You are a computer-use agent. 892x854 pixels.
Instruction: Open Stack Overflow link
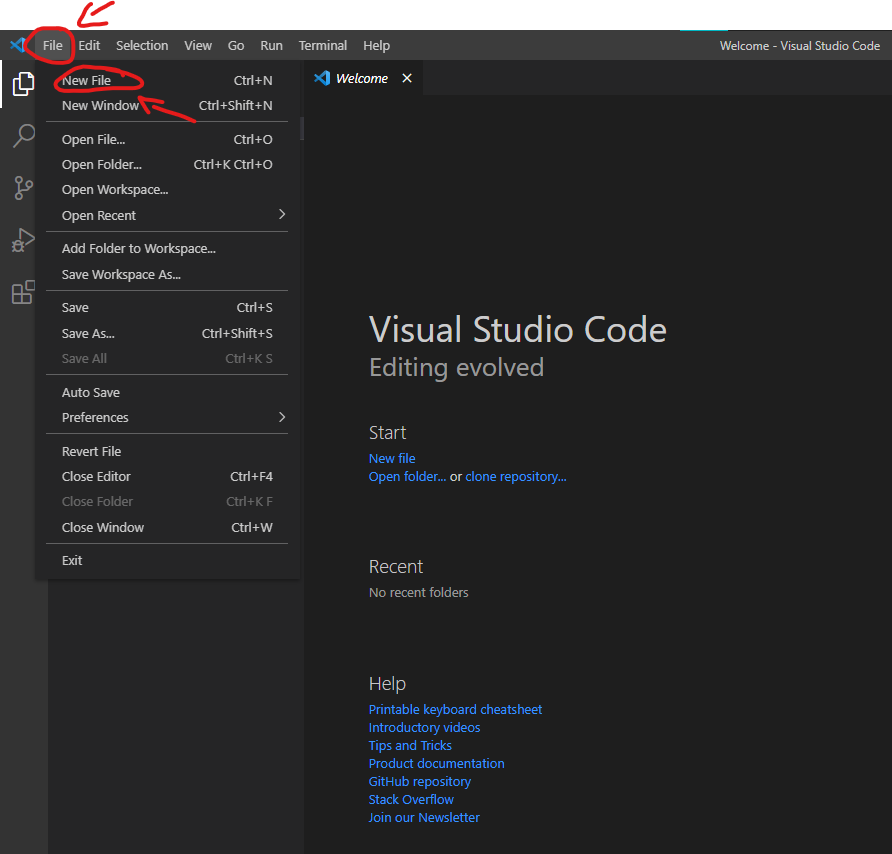coord(411,799)
